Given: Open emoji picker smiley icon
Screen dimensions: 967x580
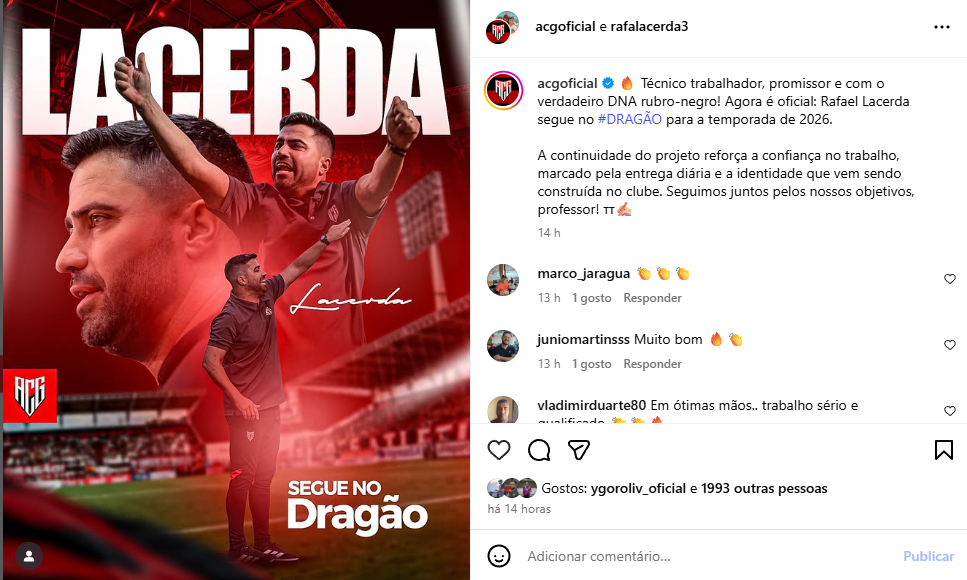Looking at the screenshot, I should click(x=499, y=556).
